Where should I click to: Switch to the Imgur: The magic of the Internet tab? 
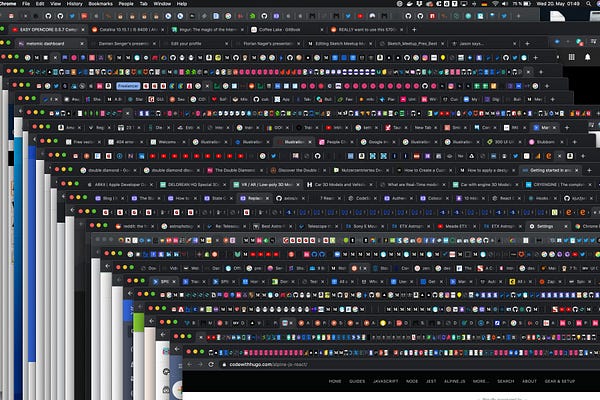(x=208, y=29)
